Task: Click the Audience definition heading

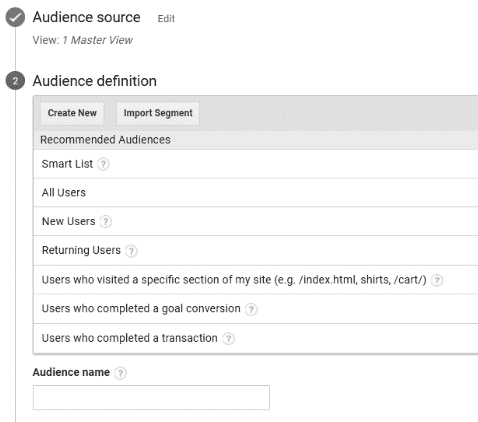Action: tap(95, 81)
